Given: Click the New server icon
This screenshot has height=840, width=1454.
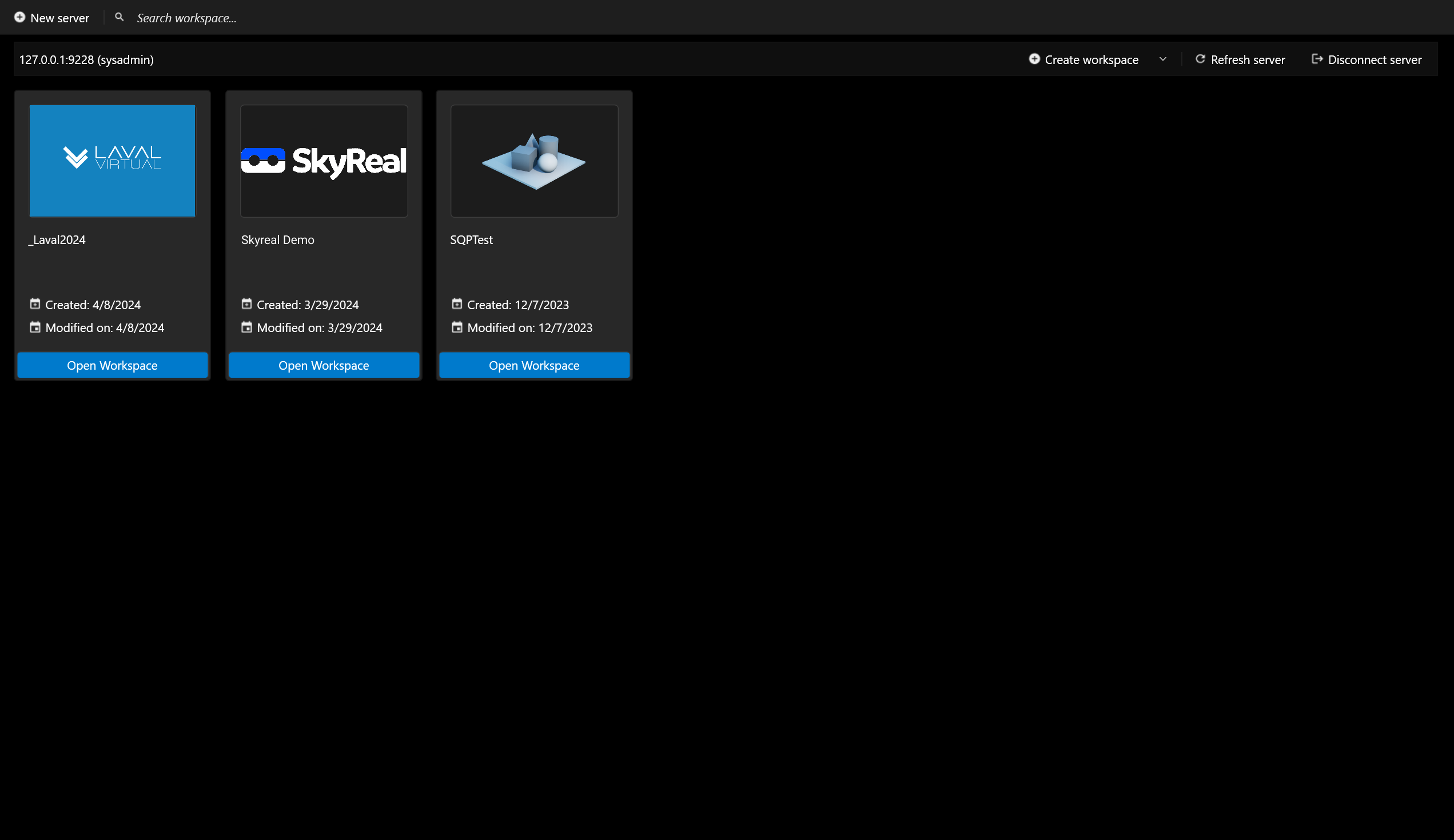Looking at the screenshot, I should click(x=20, y=17).
